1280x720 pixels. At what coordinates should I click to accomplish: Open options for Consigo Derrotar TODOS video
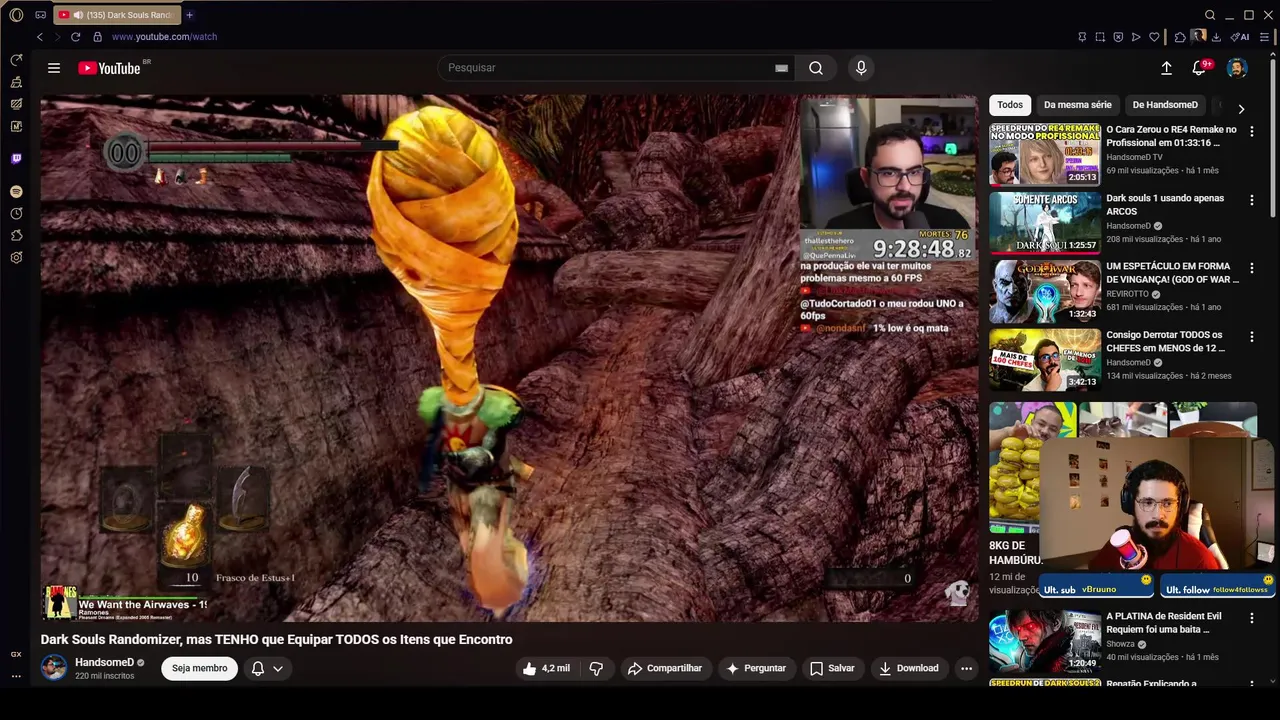(1251, 337)
